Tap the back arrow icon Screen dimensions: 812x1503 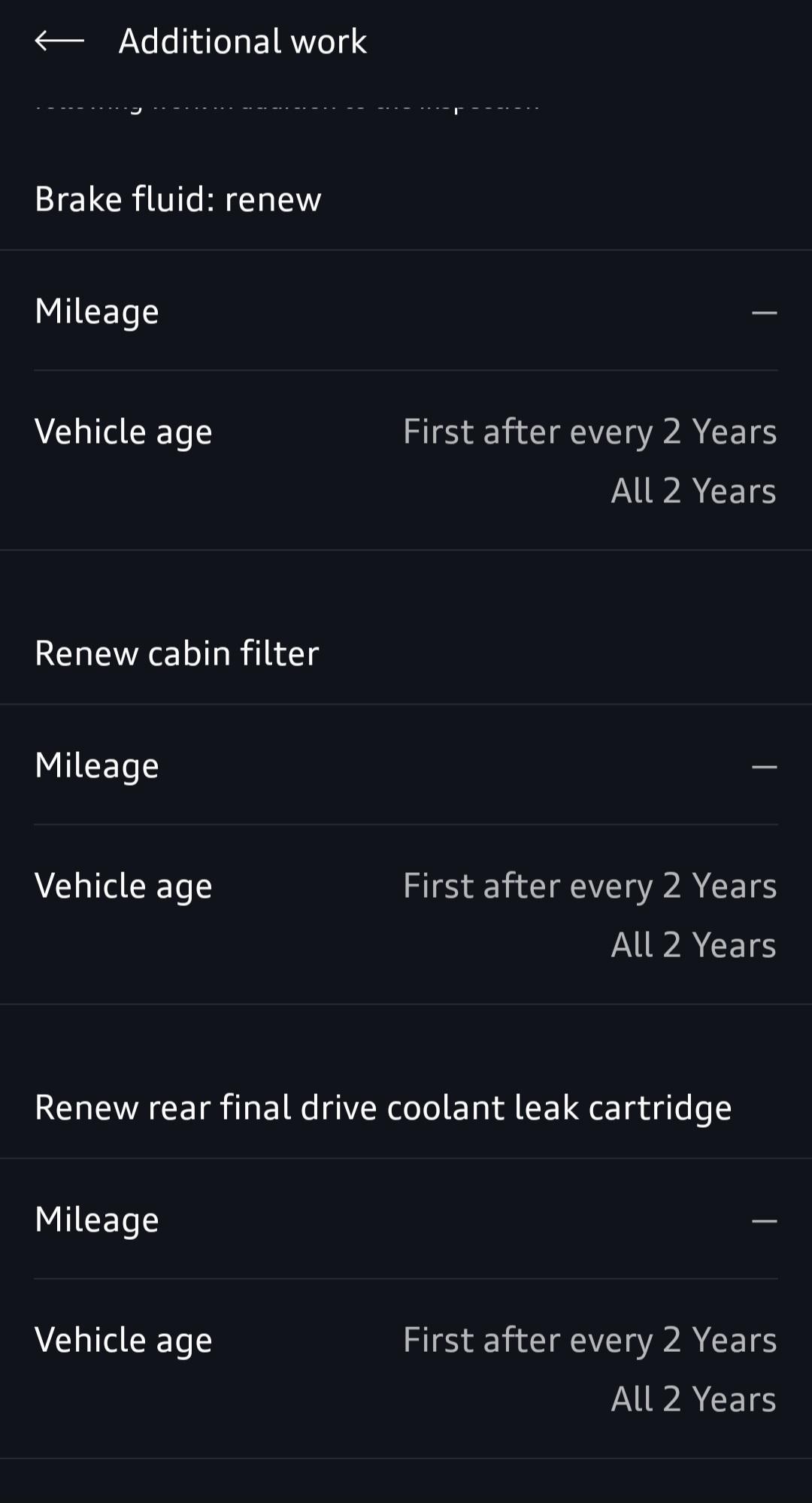[59, 41]
